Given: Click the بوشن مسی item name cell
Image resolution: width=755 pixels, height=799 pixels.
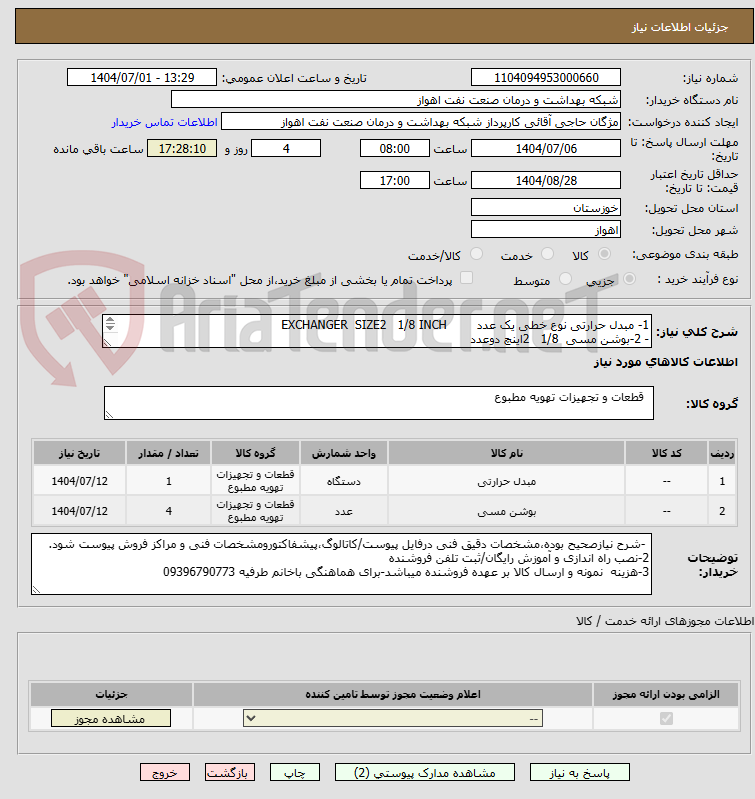Looking at the screenshot, I should 506,511.
